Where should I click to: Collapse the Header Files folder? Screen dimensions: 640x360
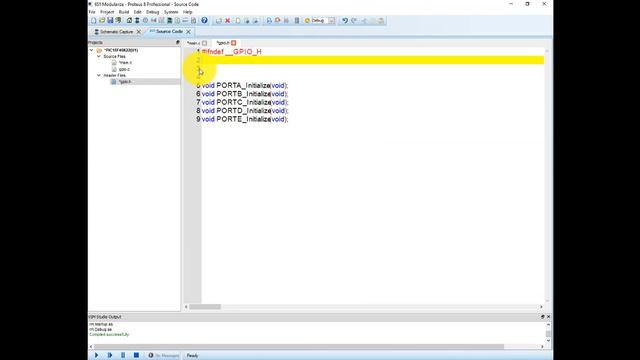98,76
